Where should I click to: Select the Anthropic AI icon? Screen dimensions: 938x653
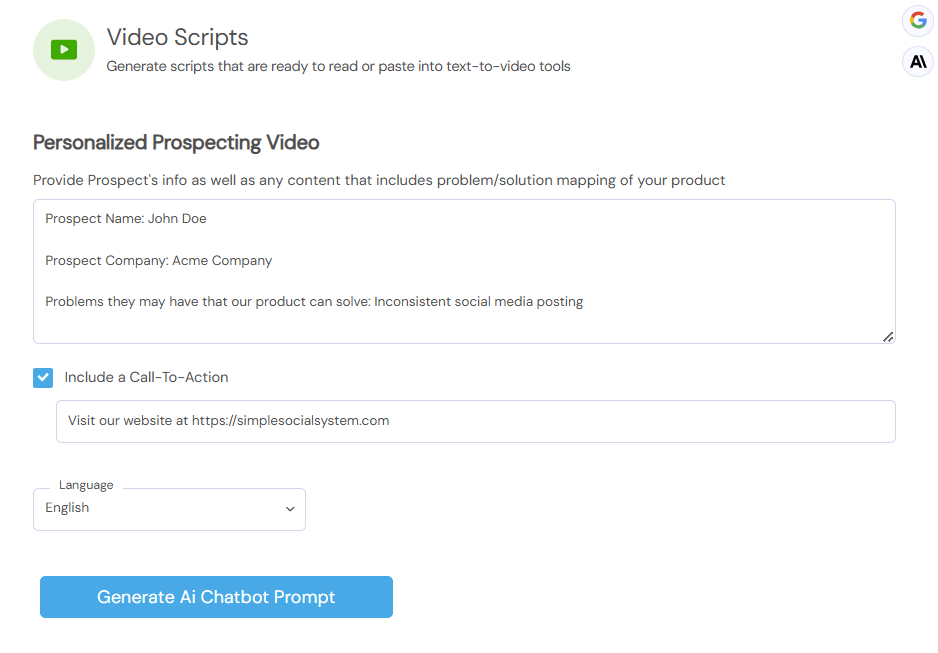pyautogui.click(x=918, y=62)
